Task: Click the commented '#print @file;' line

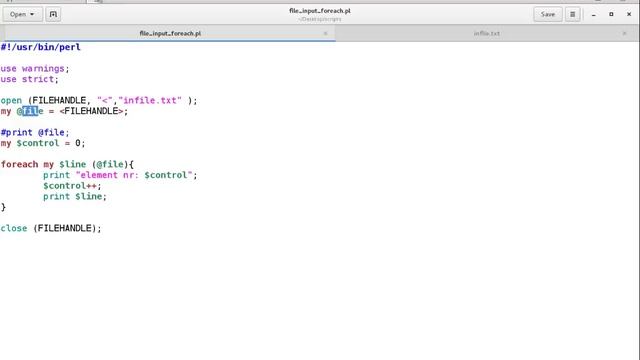Action: point(35,132)
